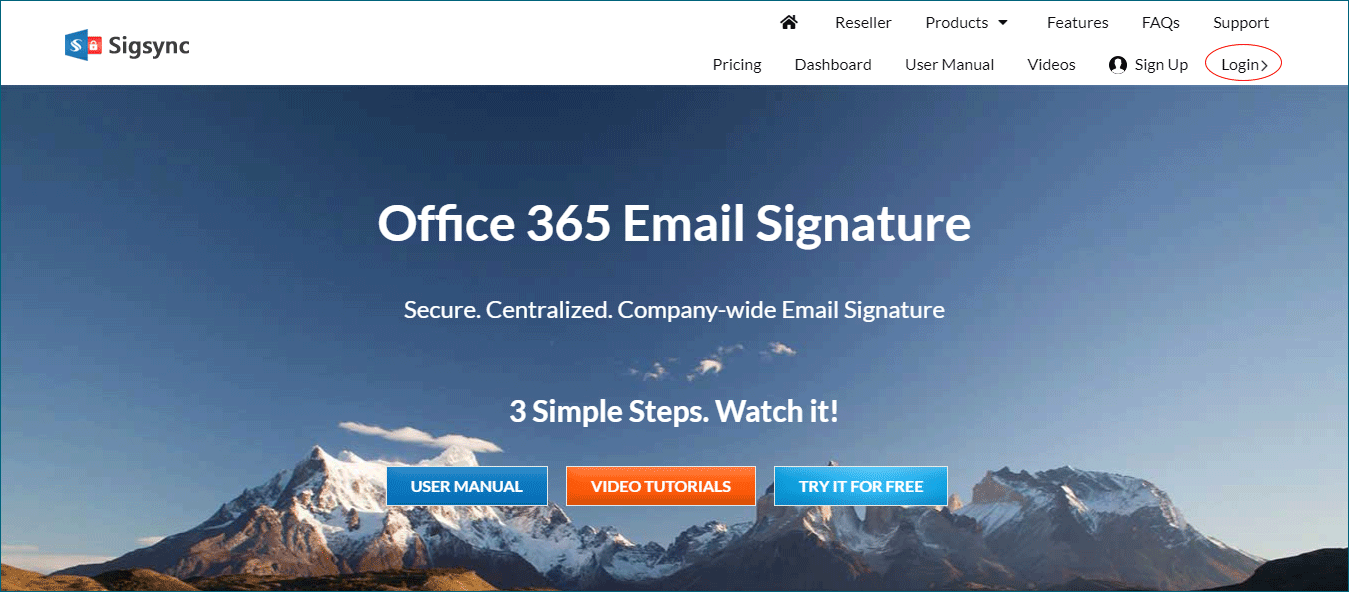The height and width of the screenshot is (592, 1349).
Task: Click the user avatar icon beside Sign Up
Action: coord(1118,65)
